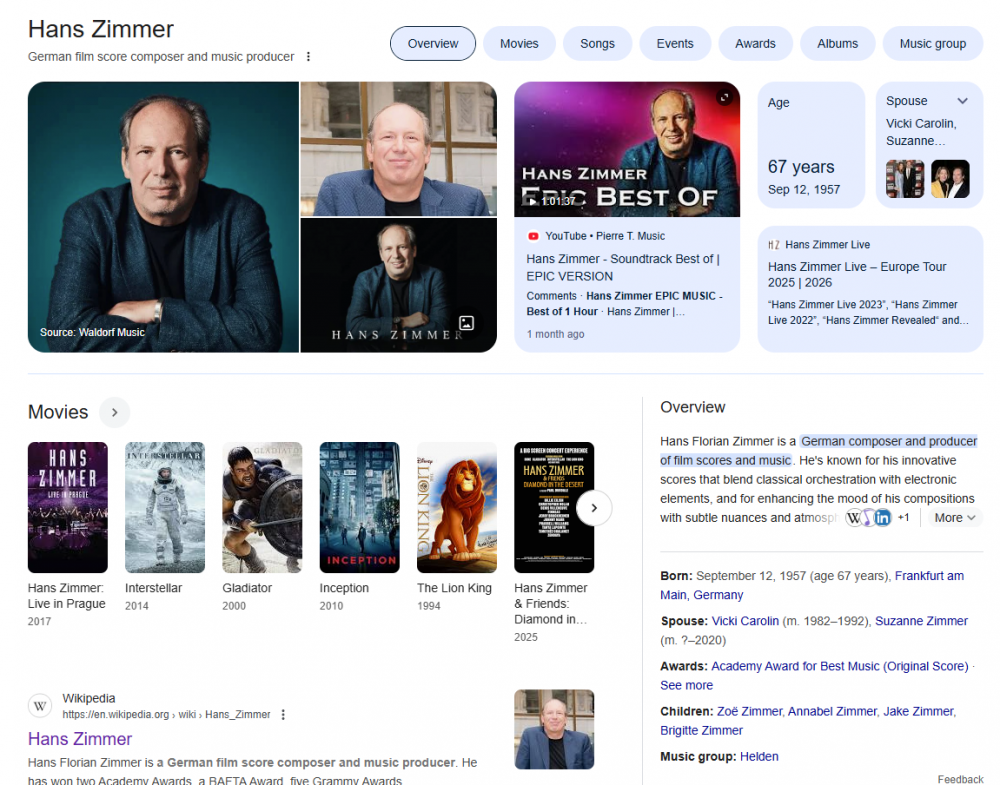Open The Lion King movie poster

pos(456,507)
